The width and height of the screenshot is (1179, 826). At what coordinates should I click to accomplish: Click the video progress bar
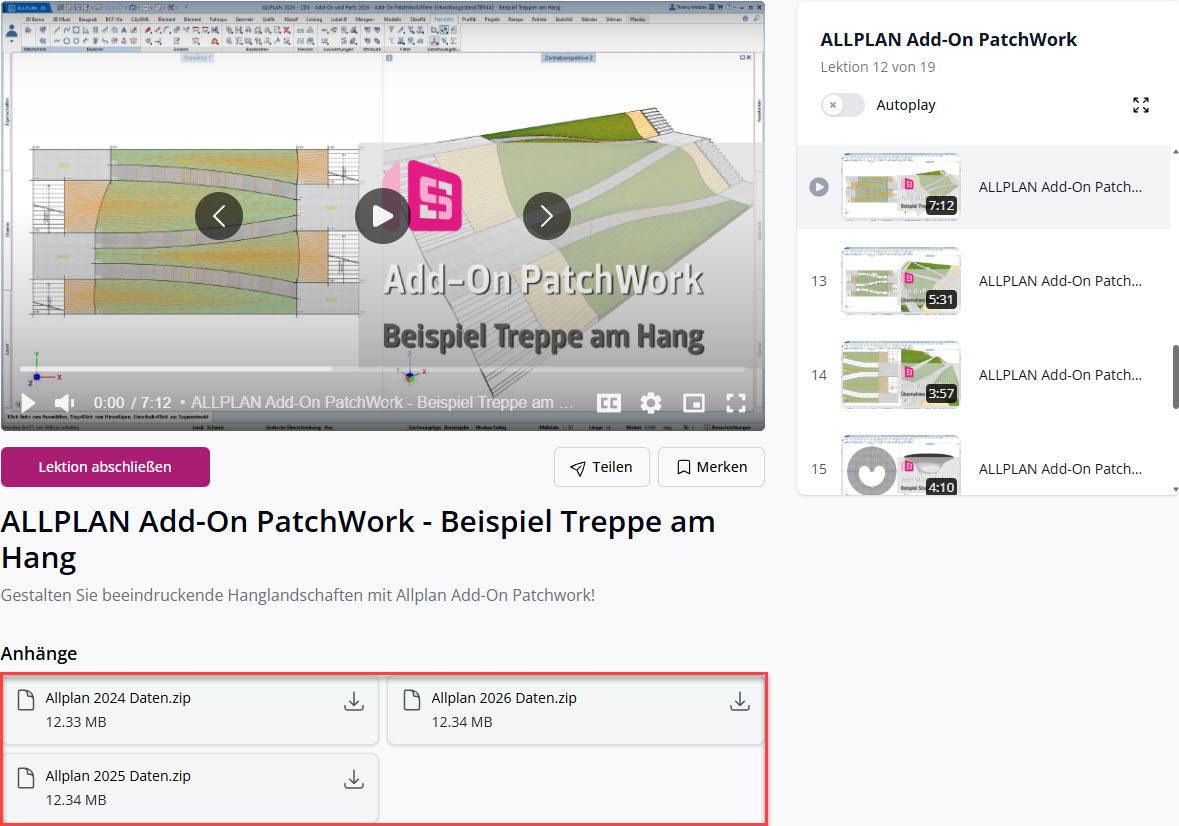click(x=380, y=369)
